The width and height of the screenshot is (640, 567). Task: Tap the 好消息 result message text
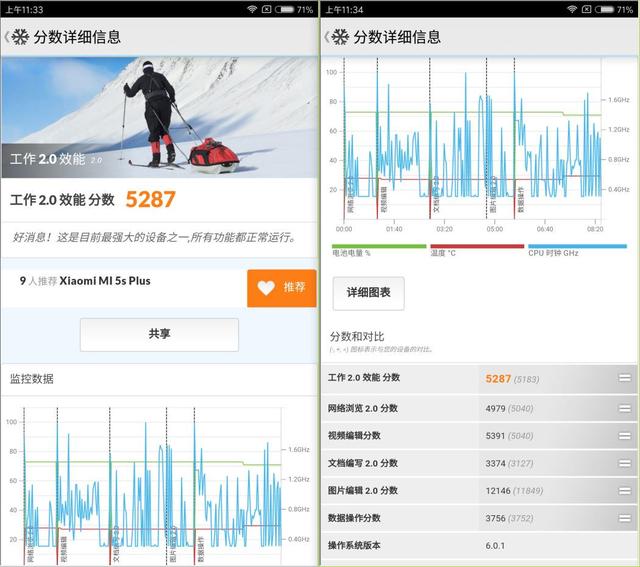154,237
